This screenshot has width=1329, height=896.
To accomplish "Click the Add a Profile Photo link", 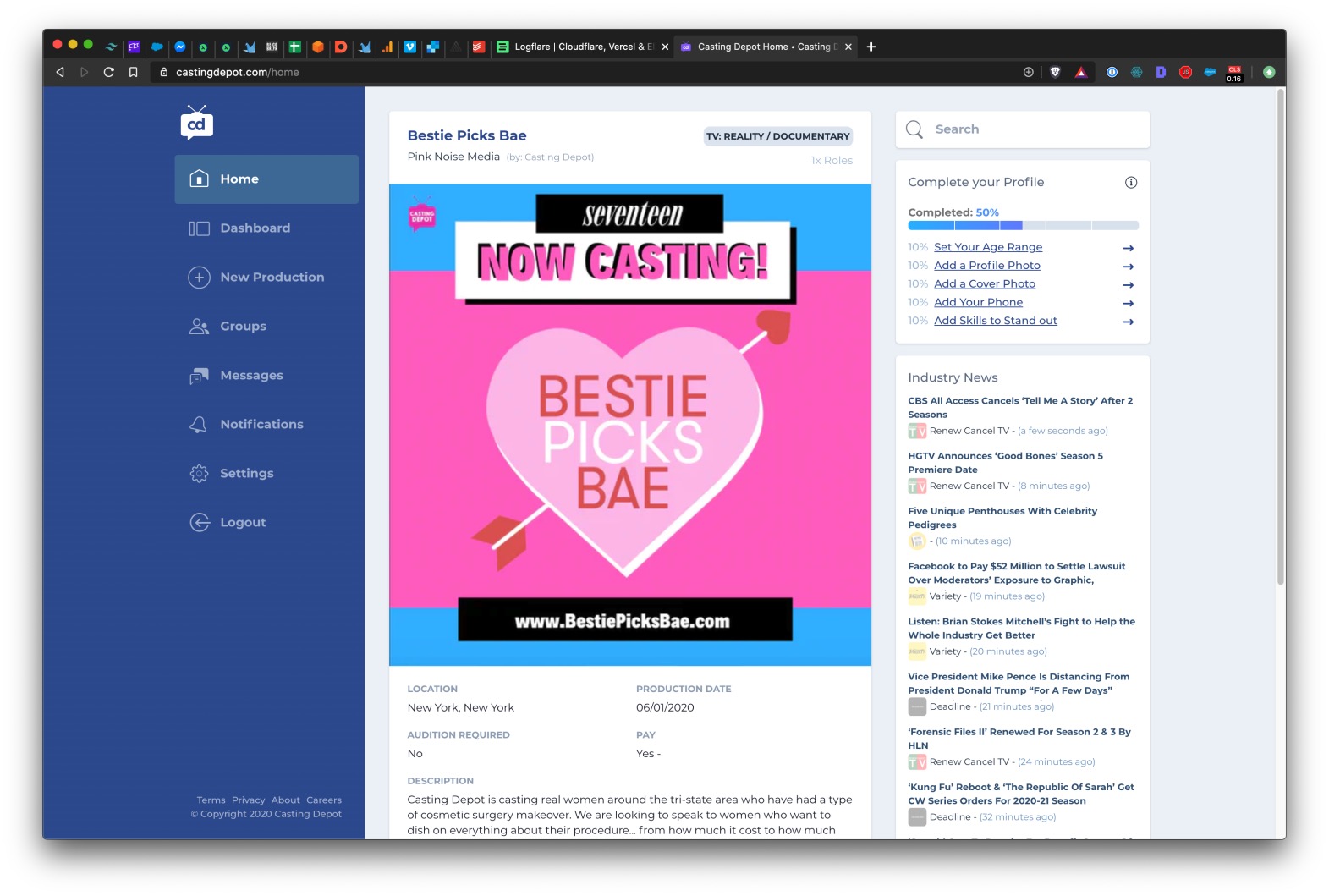I will [x=986, y=266].
